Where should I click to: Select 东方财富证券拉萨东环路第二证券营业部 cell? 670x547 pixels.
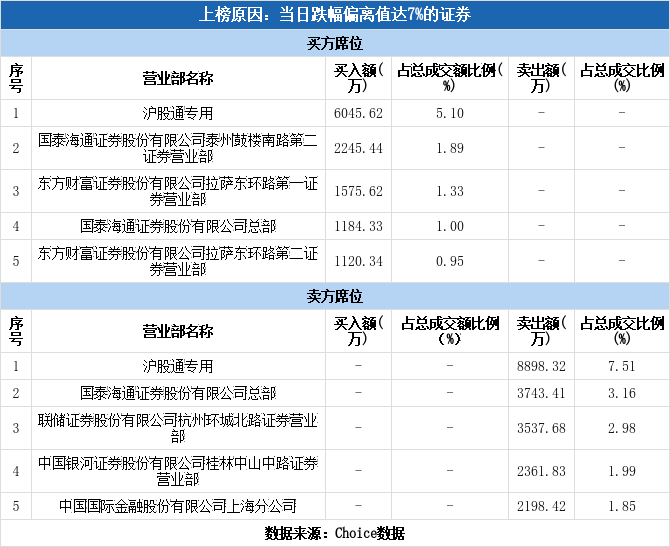[178, 261]
